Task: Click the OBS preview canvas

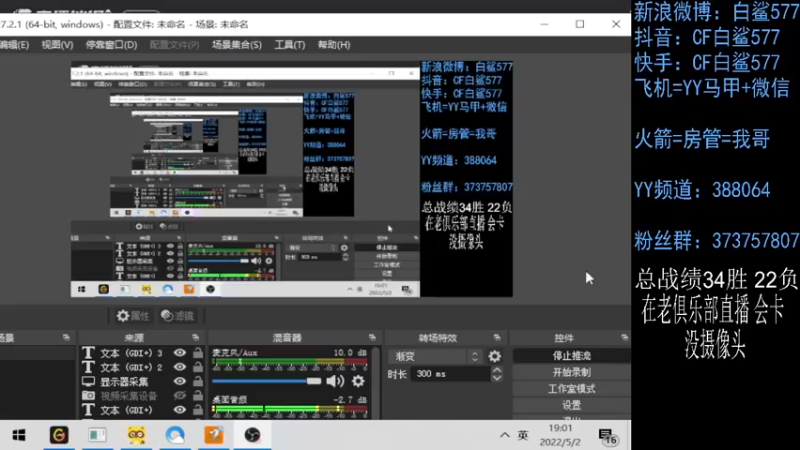Action: pyautogui.click(x=291, y=179)
